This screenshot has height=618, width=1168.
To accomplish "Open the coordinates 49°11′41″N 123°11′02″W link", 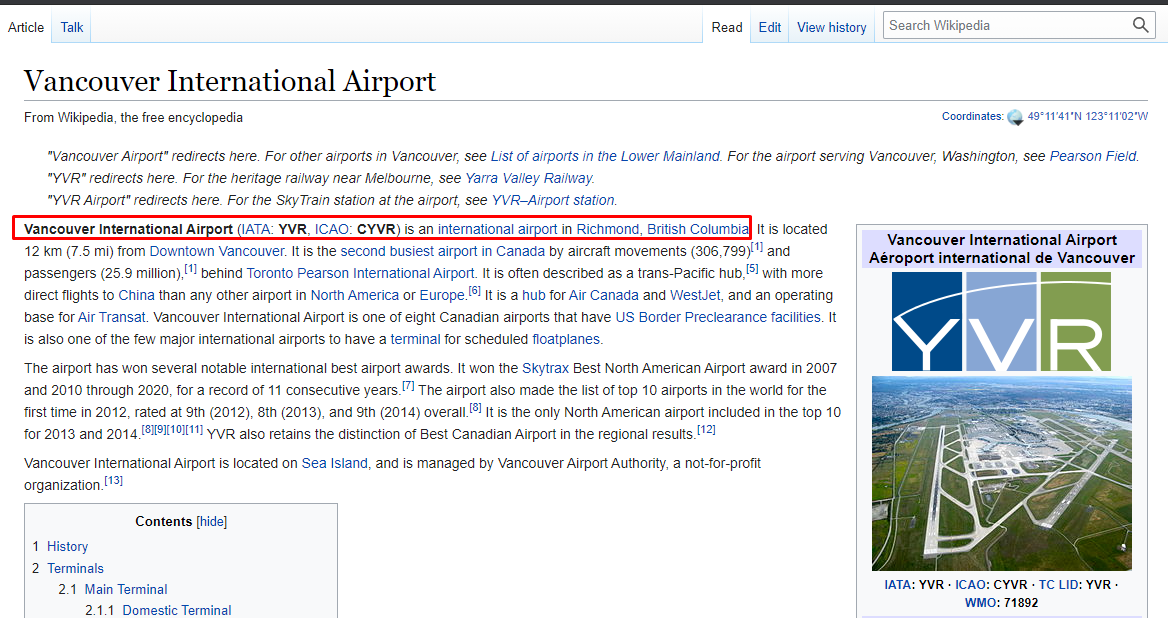I will [x=1088, y=116].
